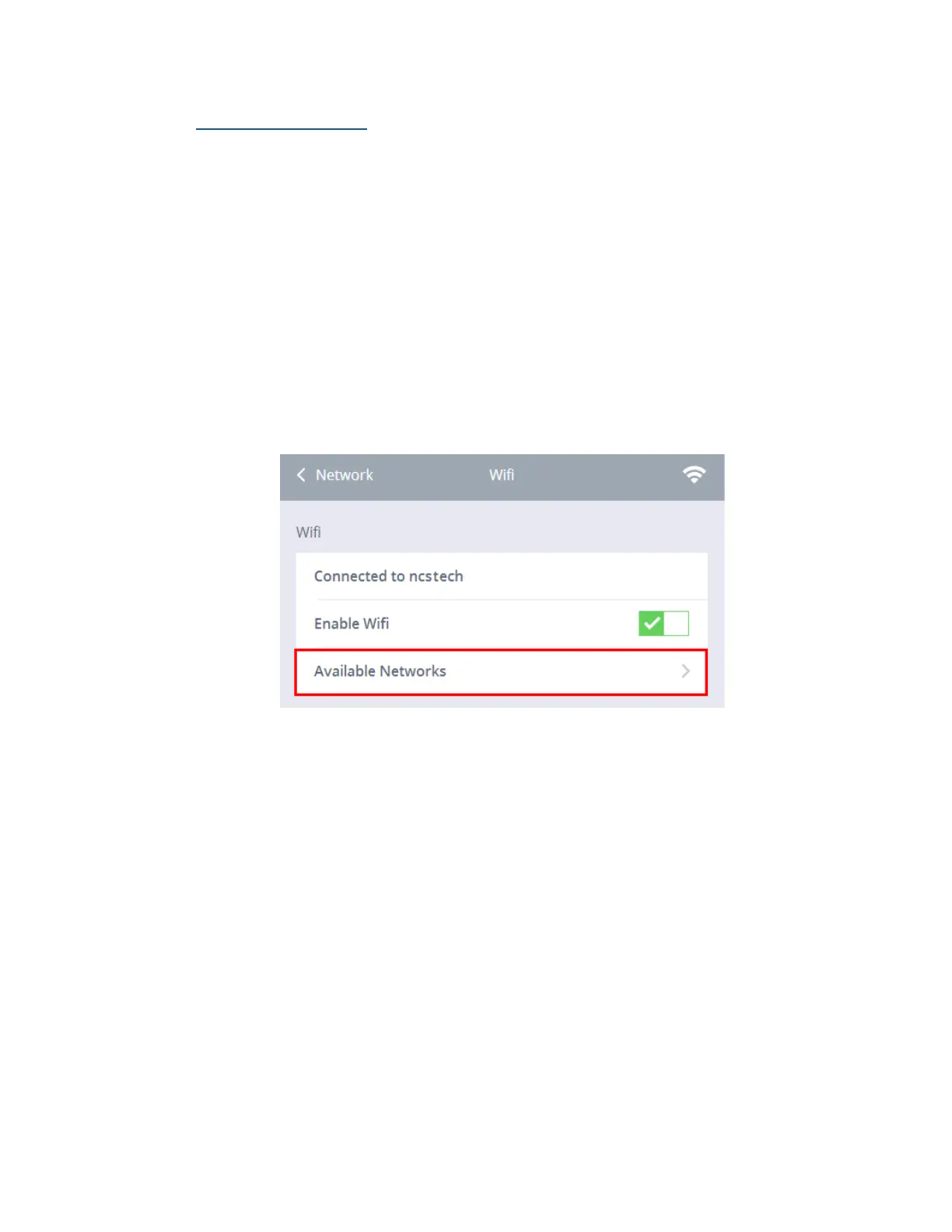Click the Wifi section heading
The width and height of the screenshot is (952, 1232).
308,532
